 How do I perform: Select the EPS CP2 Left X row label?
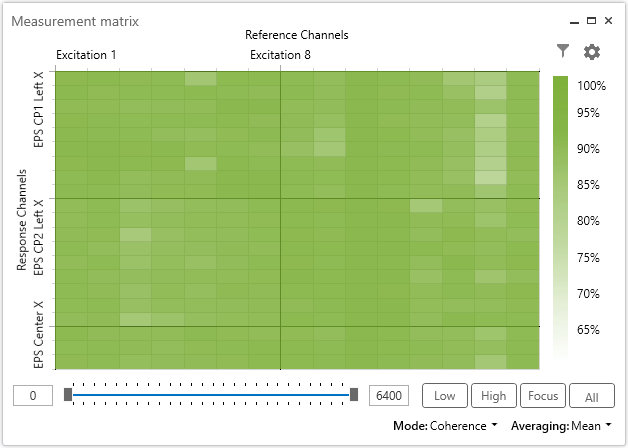pyautogui.click(x=40, y=236)
